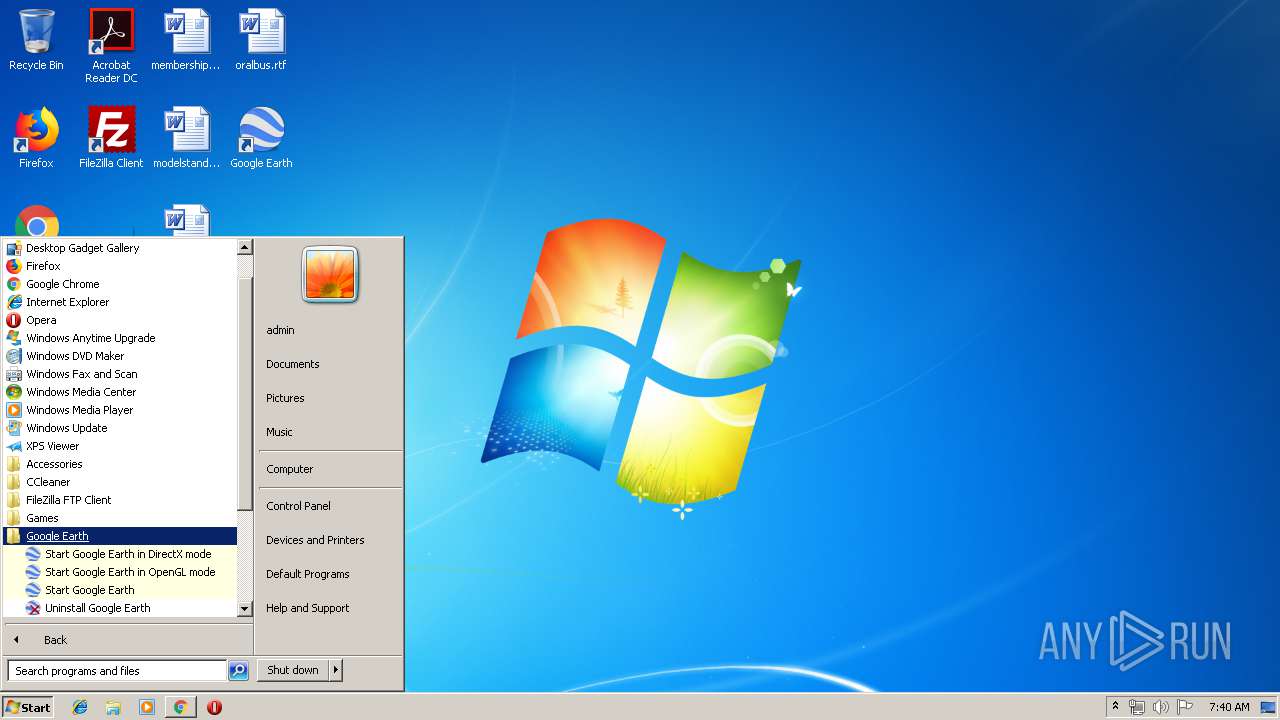Open the admin user folder link
The height and width of the screenshot is (720, 1280).
(x=329, y=330)
